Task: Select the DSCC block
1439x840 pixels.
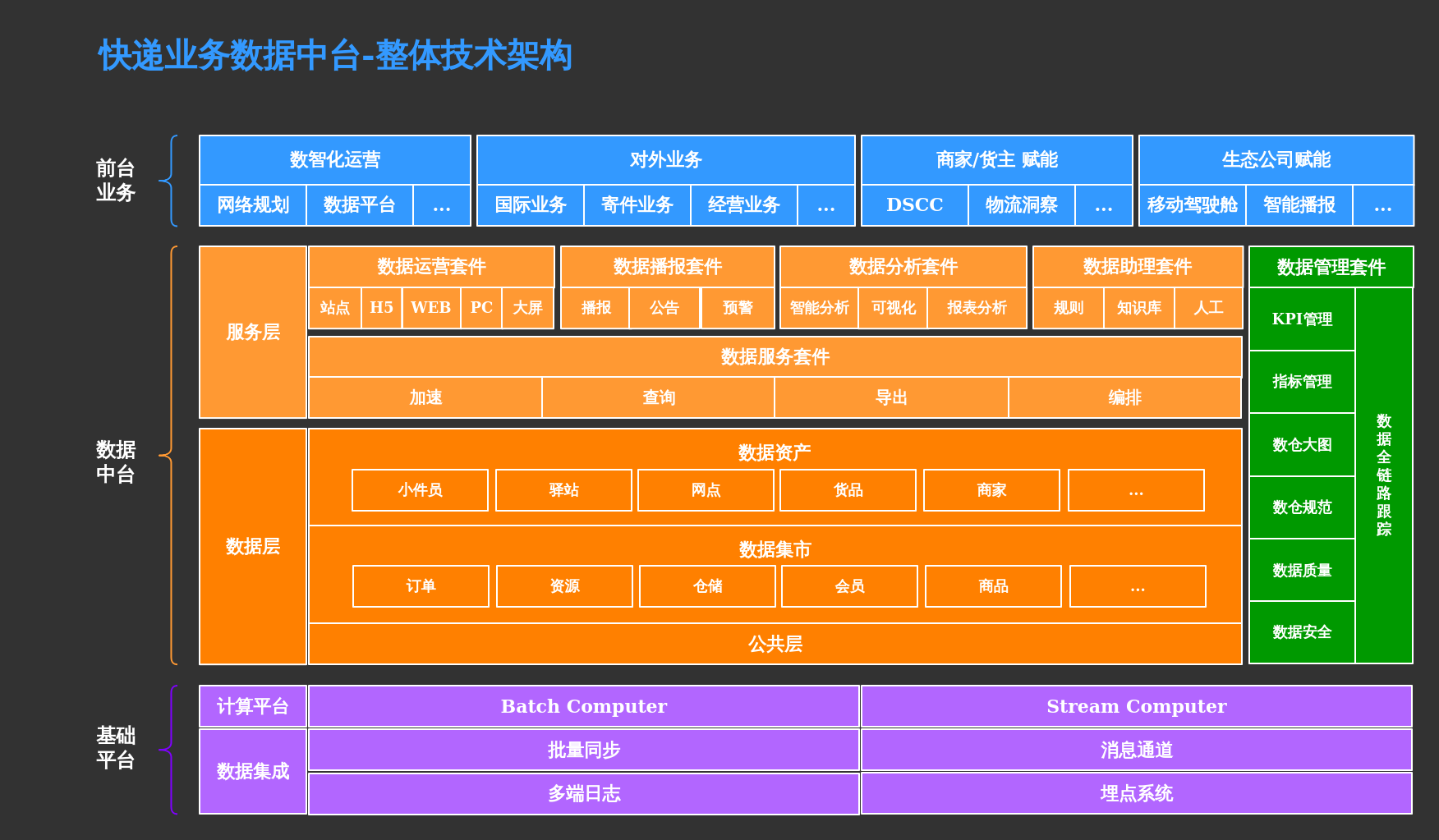Action: point(913,205)
